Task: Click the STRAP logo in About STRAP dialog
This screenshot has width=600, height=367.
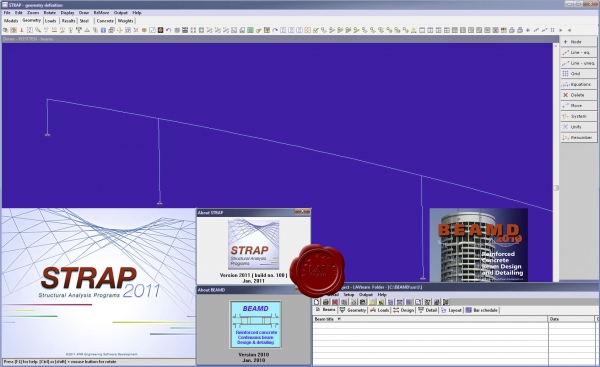Action: pyautogui.click(x=253, y=244)
